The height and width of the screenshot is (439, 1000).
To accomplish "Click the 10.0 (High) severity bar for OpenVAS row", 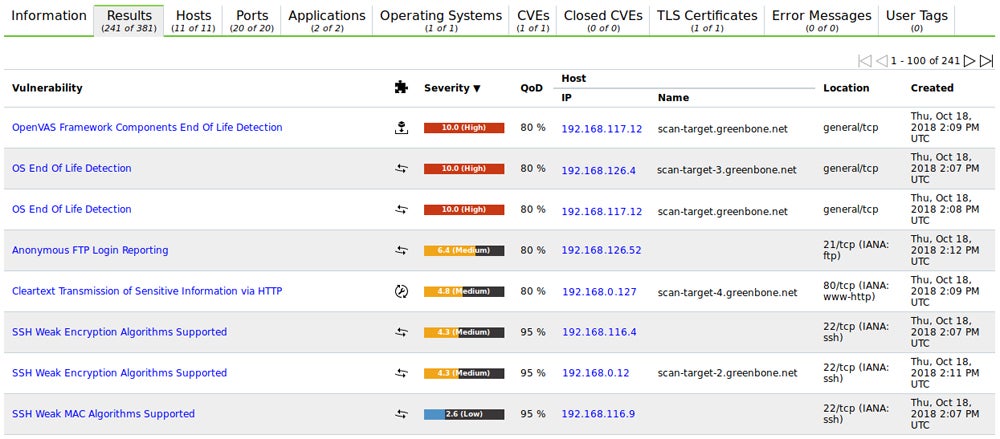I will click(x=463, y=128).
